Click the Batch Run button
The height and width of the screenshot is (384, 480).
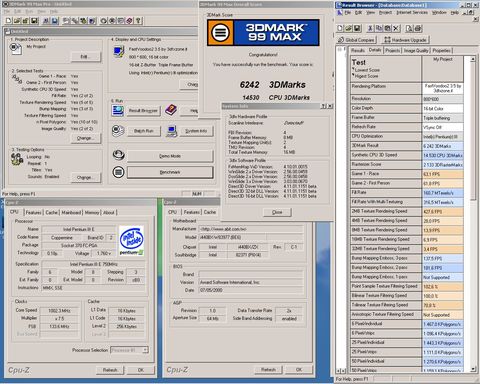pos(144,131)
